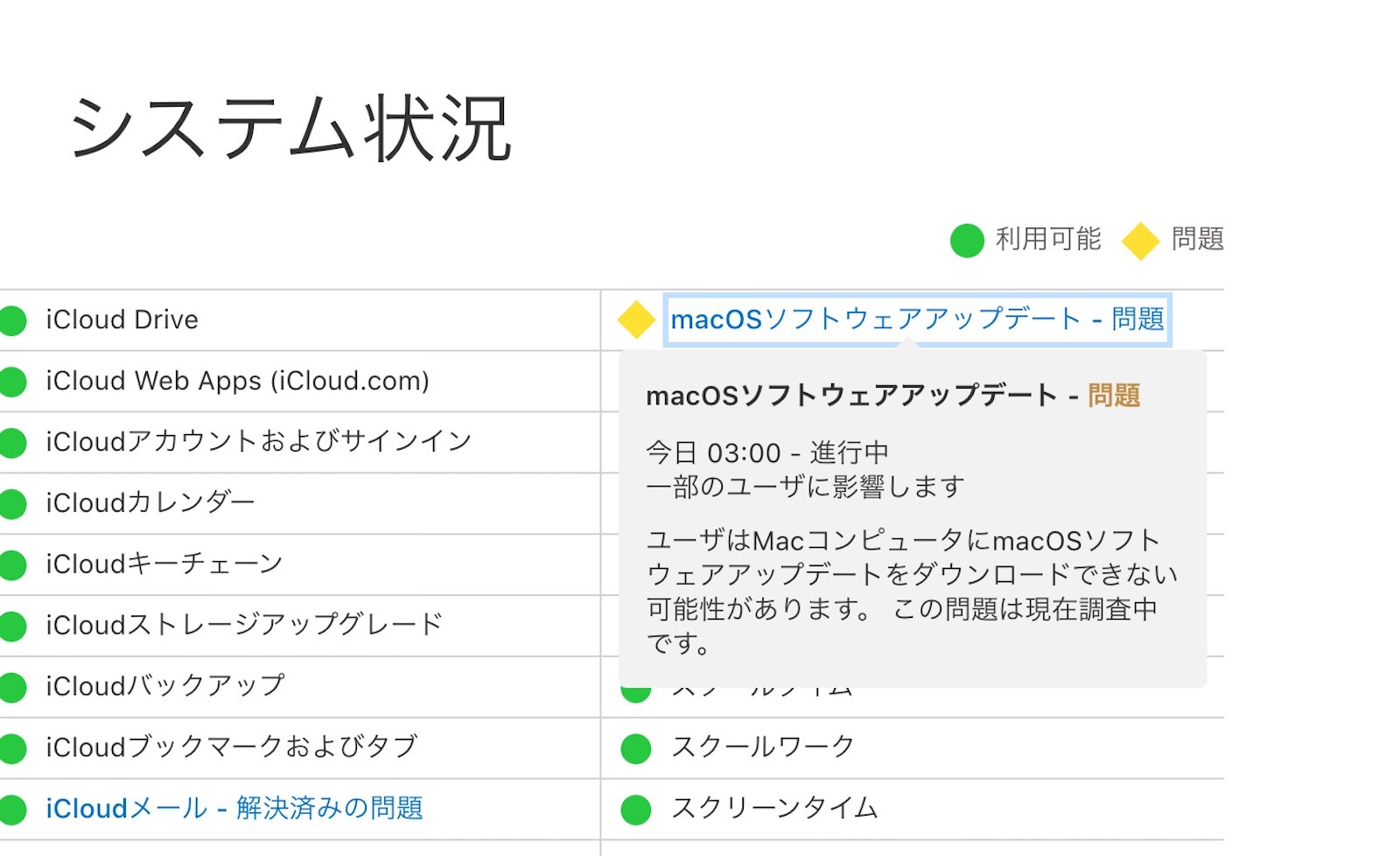Click the 今日 03:00 - 進行中 text
The image size is (1400, 856).
click(767, 453)
